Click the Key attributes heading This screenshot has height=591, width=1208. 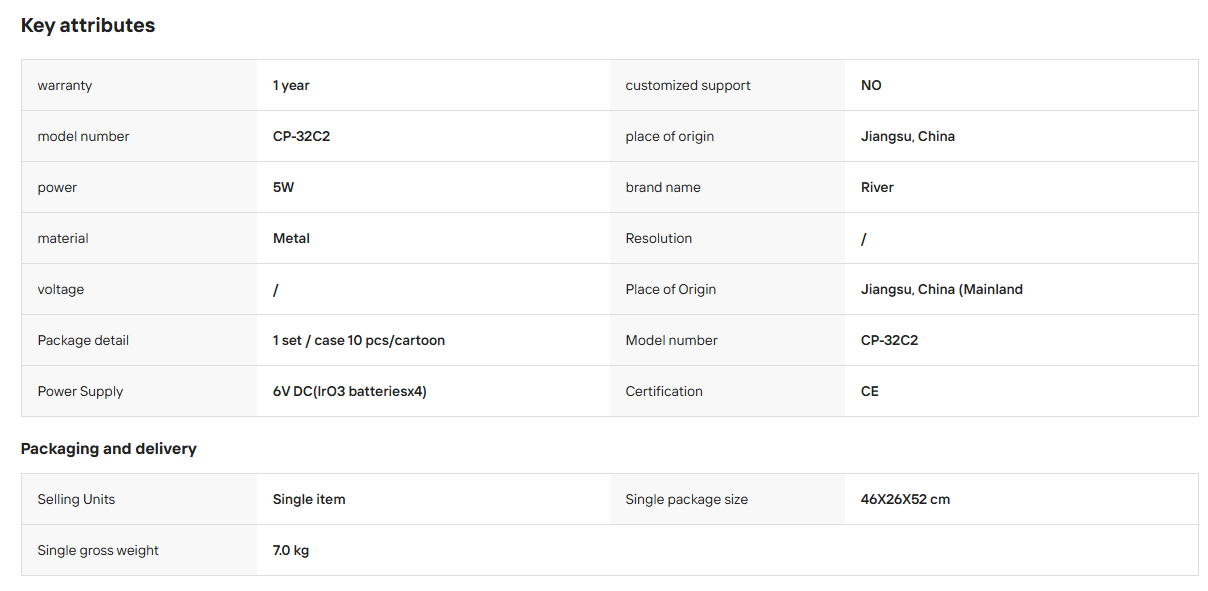(x=88, y=25)
